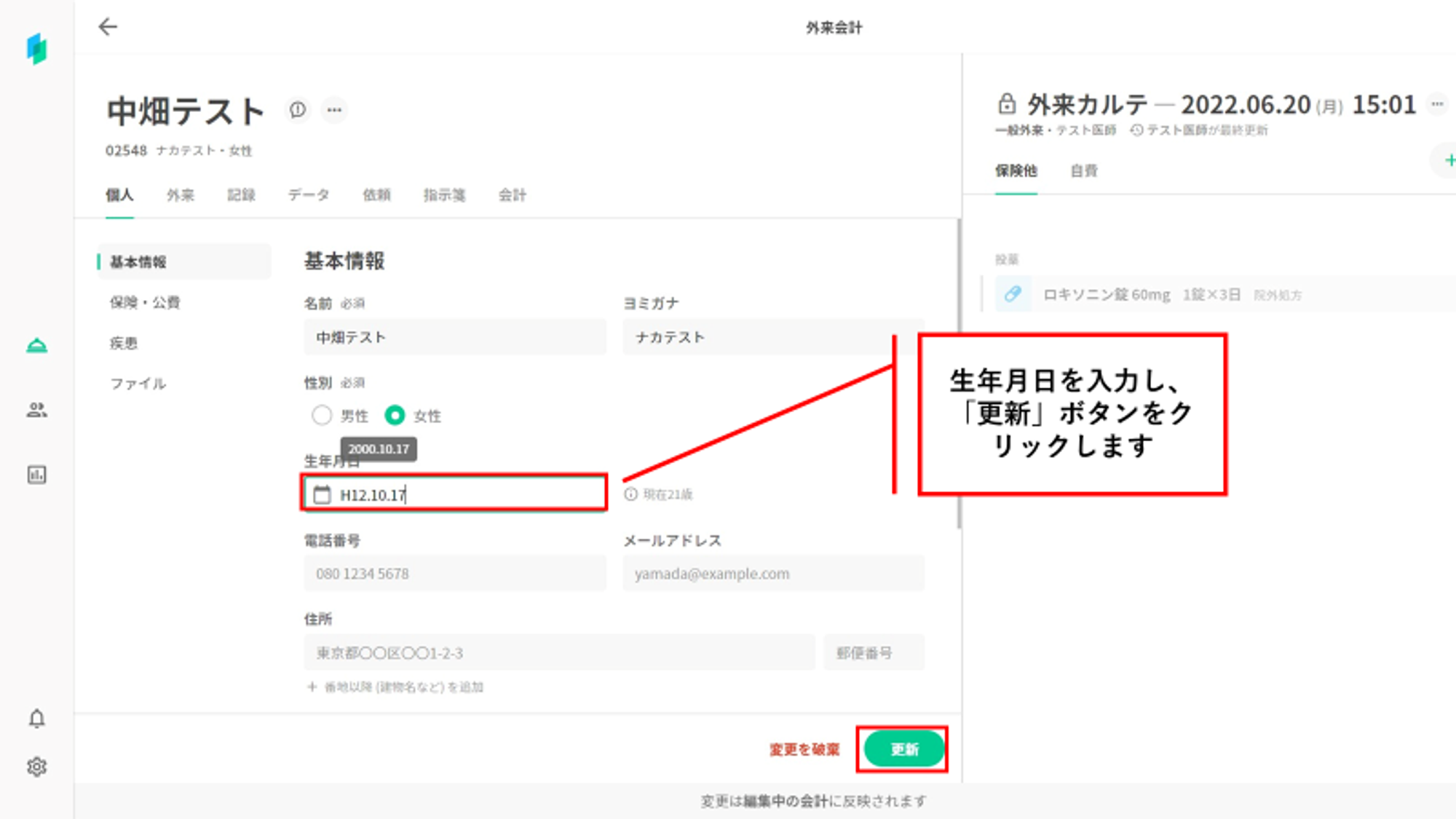This screenshot has height=819, width=1456.
Task: Open settings gear icon
Action: click(37, 767)
